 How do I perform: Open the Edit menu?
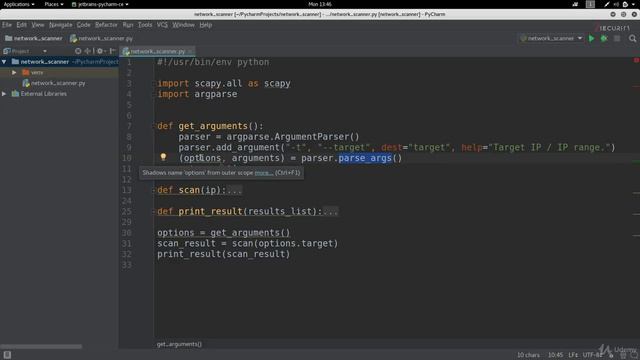click(22, 25)
